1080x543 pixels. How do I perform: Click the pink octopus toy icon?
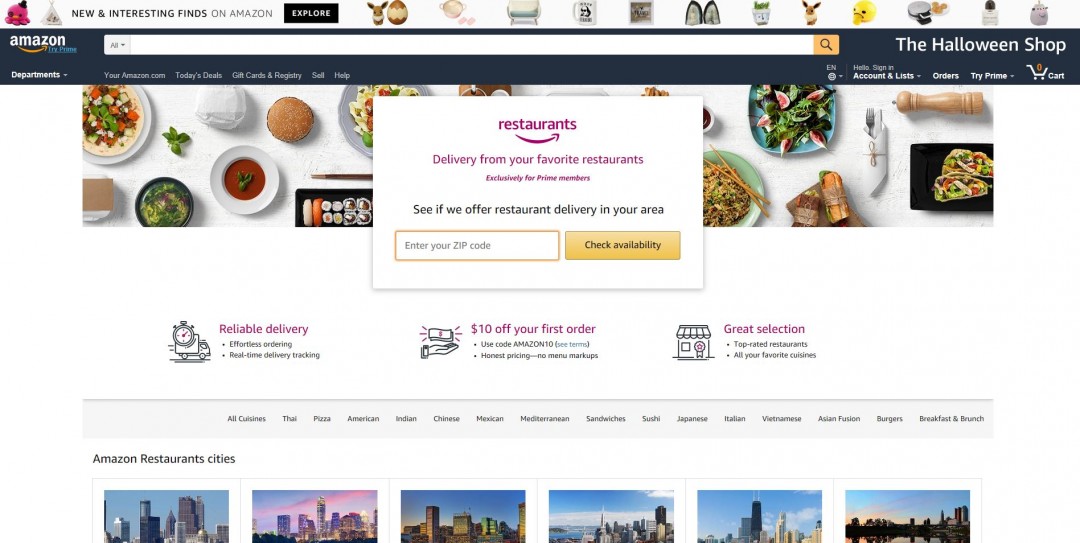tap(17, 12)
